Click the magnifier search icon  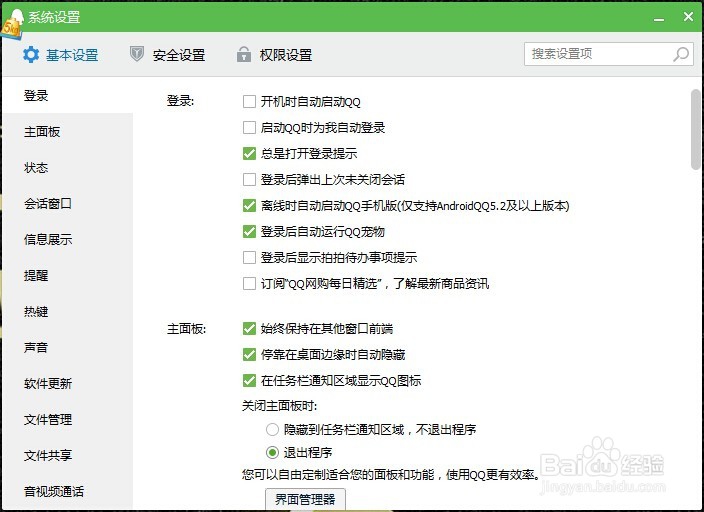(x=681, y=54)
